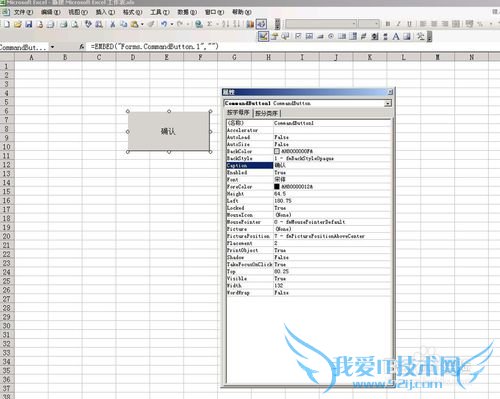Toggle align right
Image resolution: width=500 pixels, height=399 pixels.
click(445, 24)
